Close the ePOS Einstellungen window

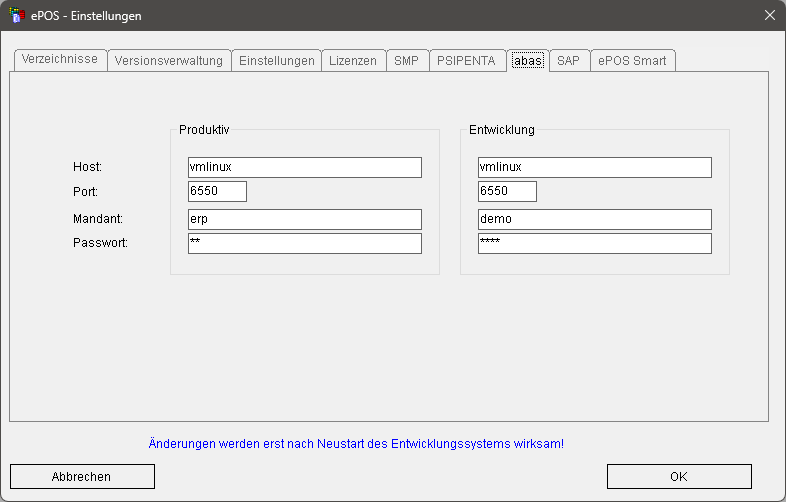coord(770,15)
